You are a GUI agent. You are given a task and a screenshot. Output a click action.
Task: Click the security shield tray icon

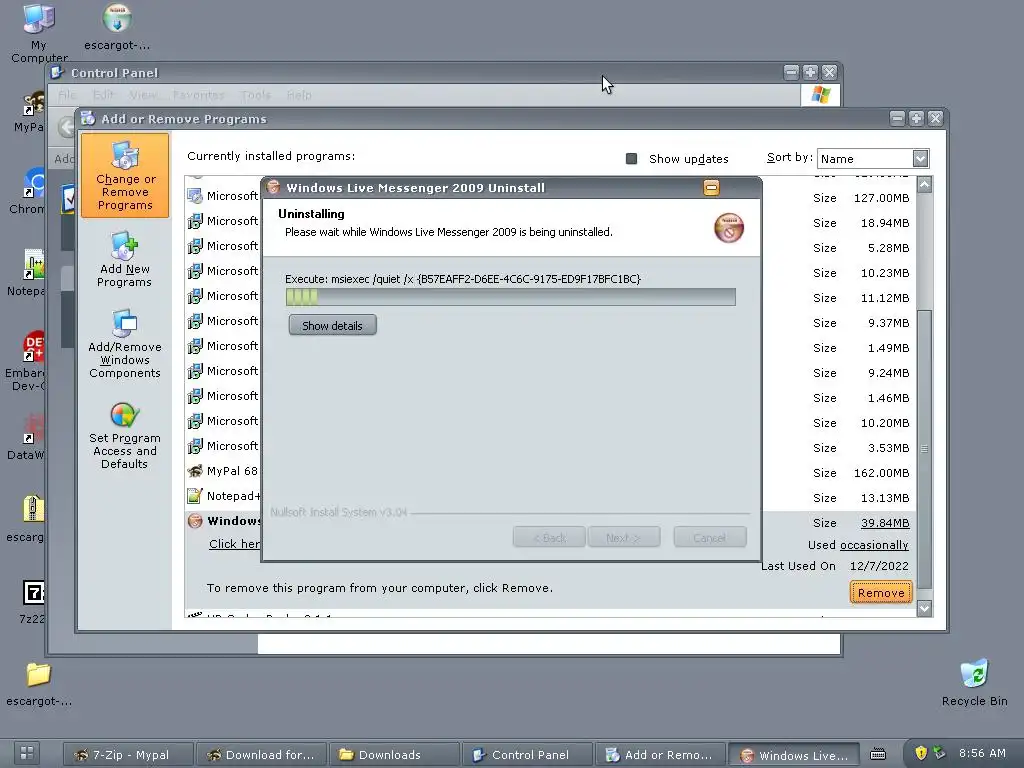tap(921, 753)
